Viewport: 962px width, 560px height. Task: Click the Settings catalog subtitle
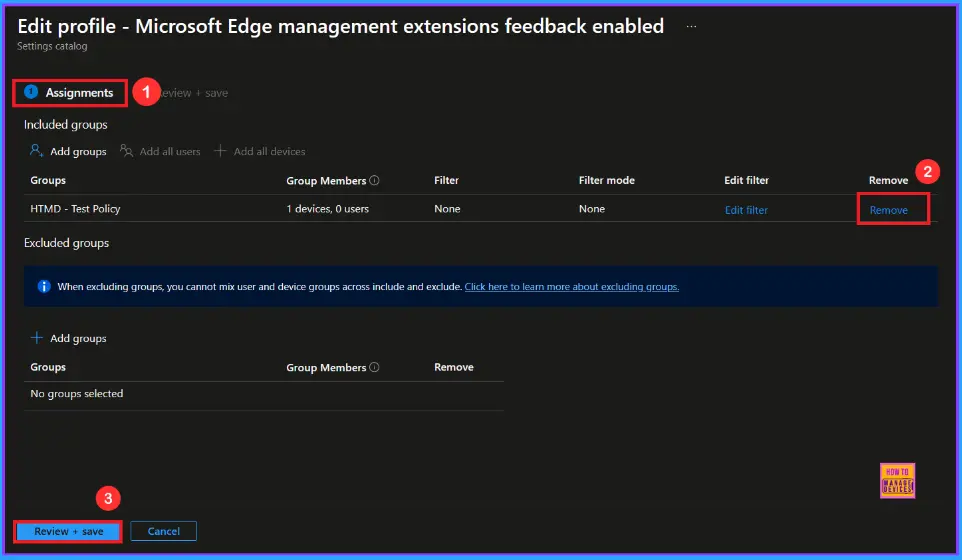coord(52,46)
